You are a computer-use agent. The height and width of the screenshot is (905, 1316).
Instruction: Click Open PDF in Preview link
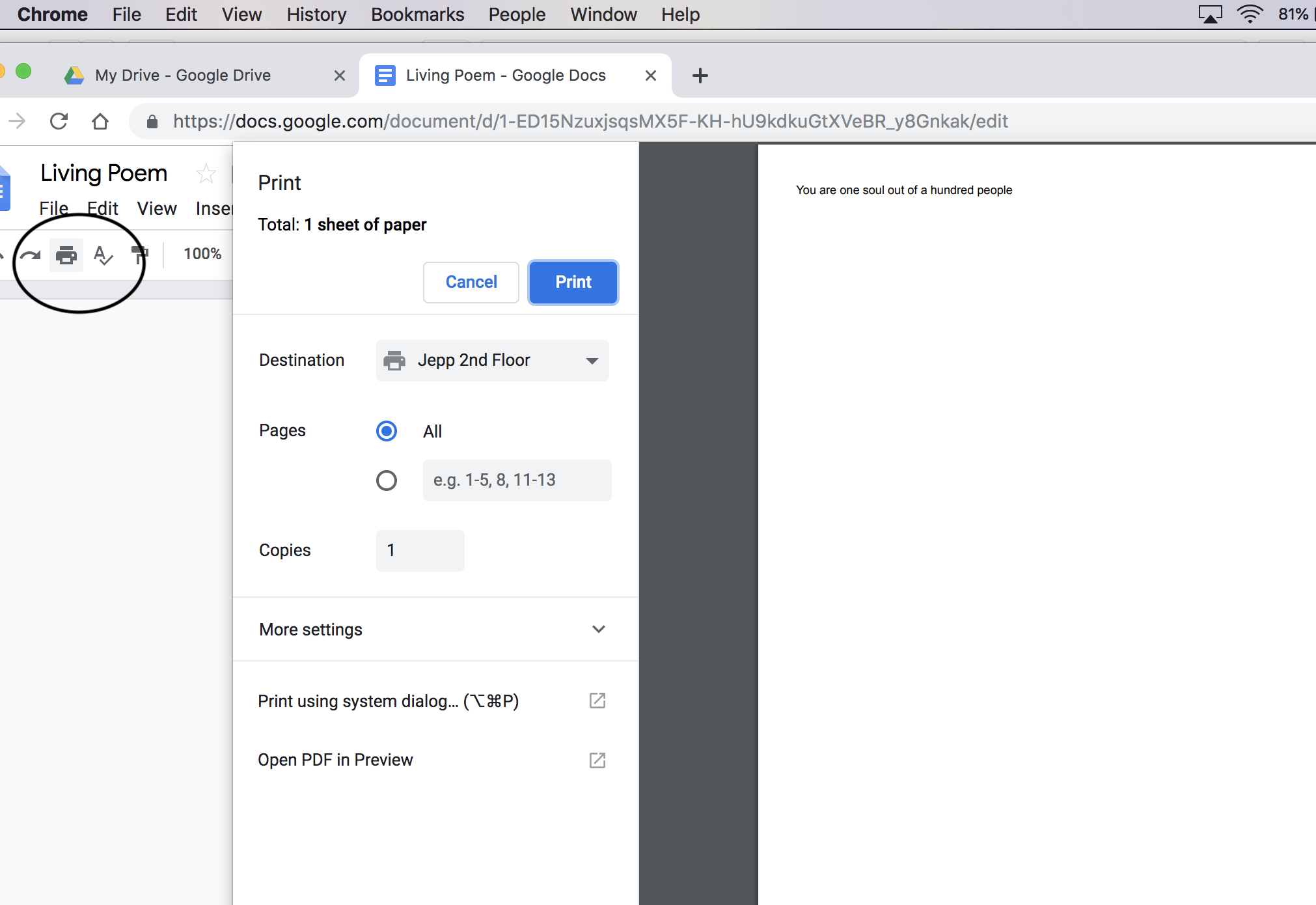[x=336, y=759]
